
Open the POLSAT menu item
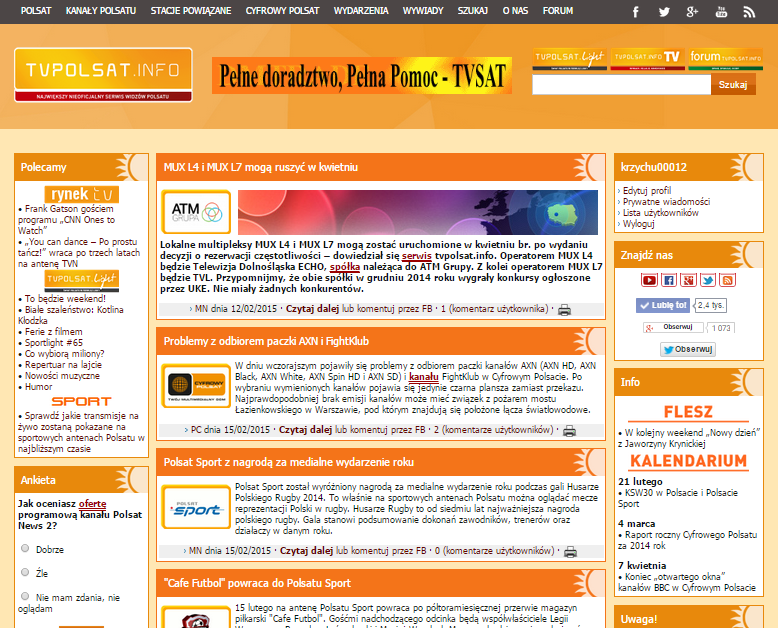pos(36,10)
